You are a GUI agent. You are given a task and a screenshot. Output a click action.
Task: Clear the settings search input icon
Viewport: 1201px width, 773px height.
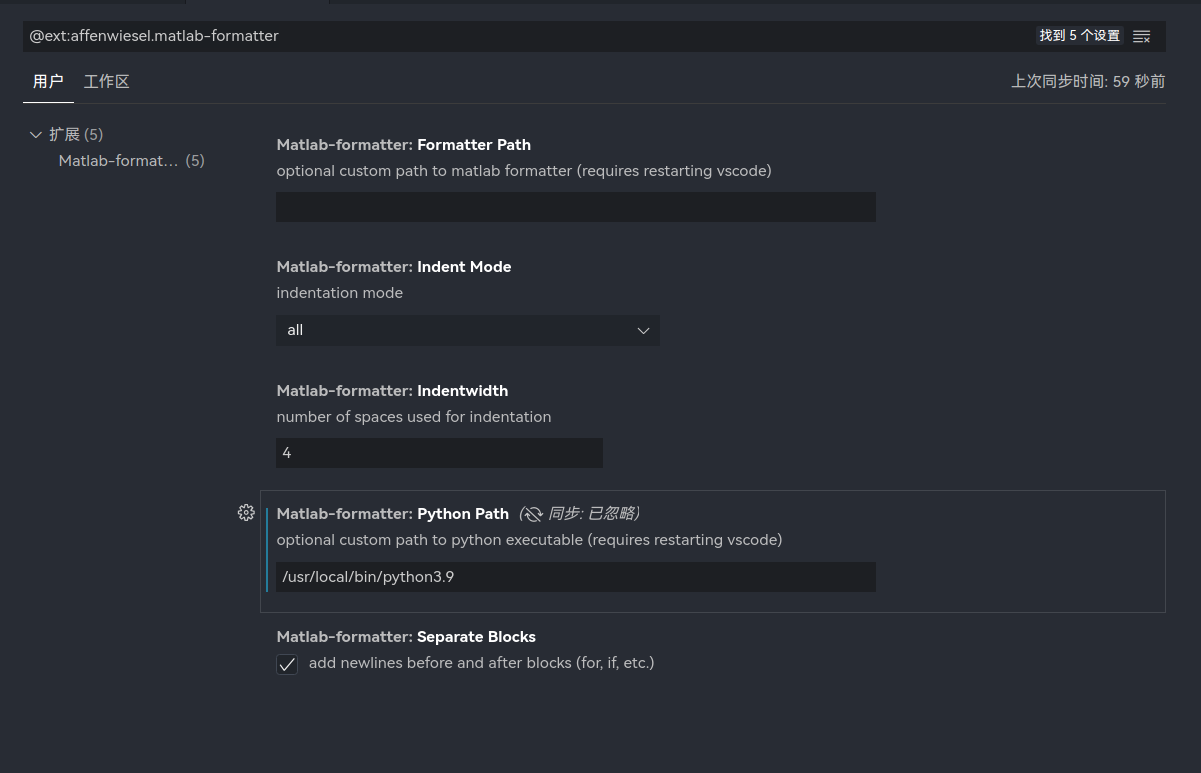[1141, 36]
